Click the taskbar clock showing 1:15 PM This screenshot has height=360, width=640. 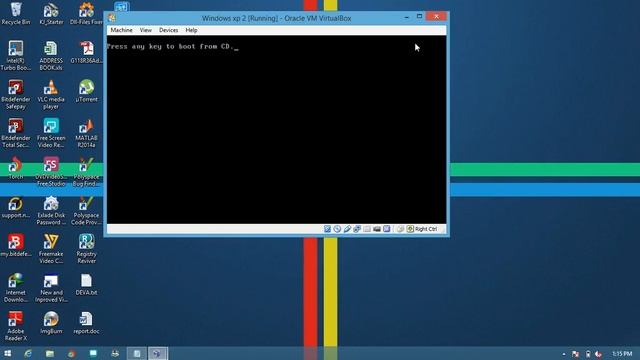[622, 353]
